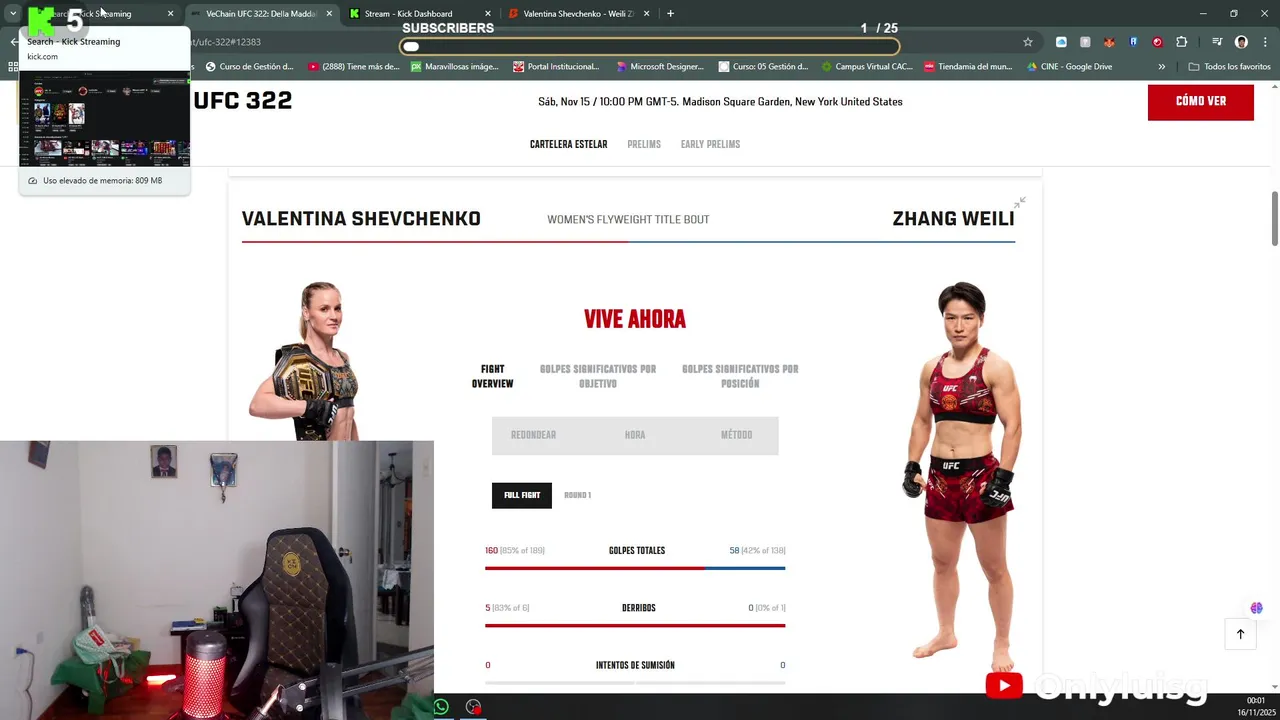
Task: Click the INTENTOS DE SUMISIÓN stat label
Action: coord(635,665)
